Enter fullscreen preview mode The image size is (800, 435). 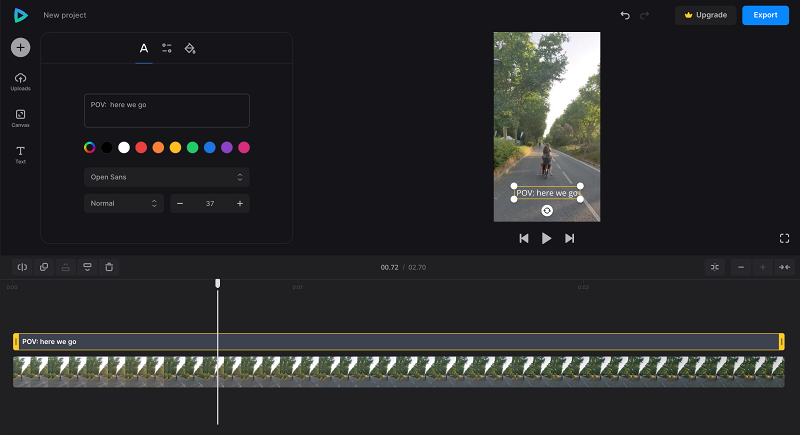785,239
